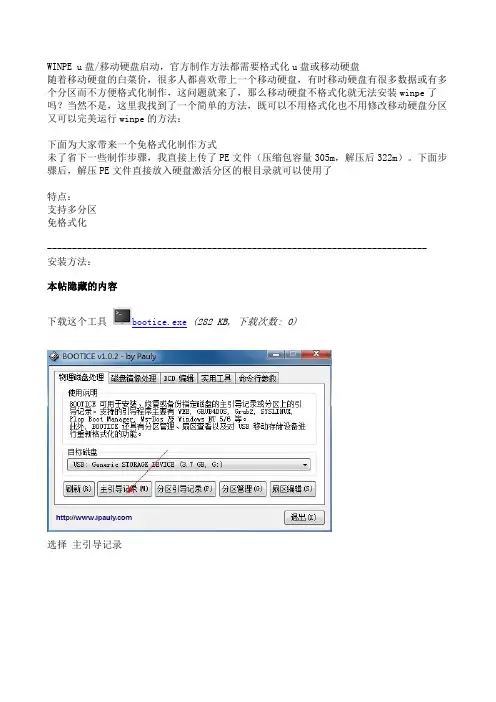Open 分区管理 (G) partition manager

(x=242, y=489)
